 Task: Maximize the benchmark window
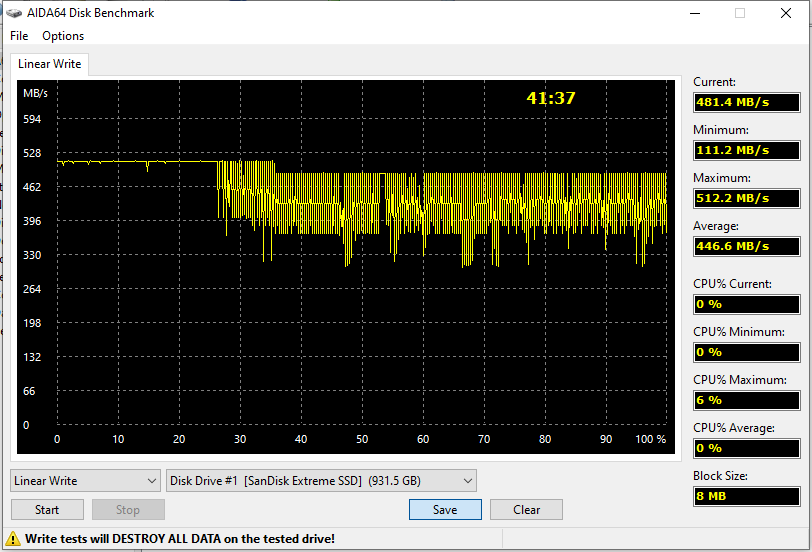[x=740, y=13]
